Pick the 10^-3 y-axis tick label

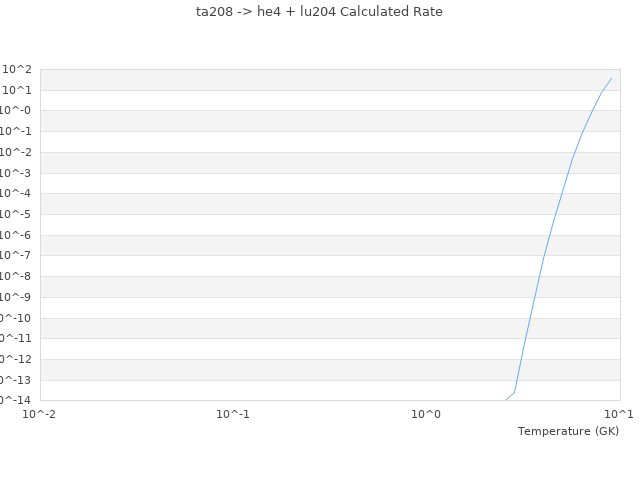(16, 173)
